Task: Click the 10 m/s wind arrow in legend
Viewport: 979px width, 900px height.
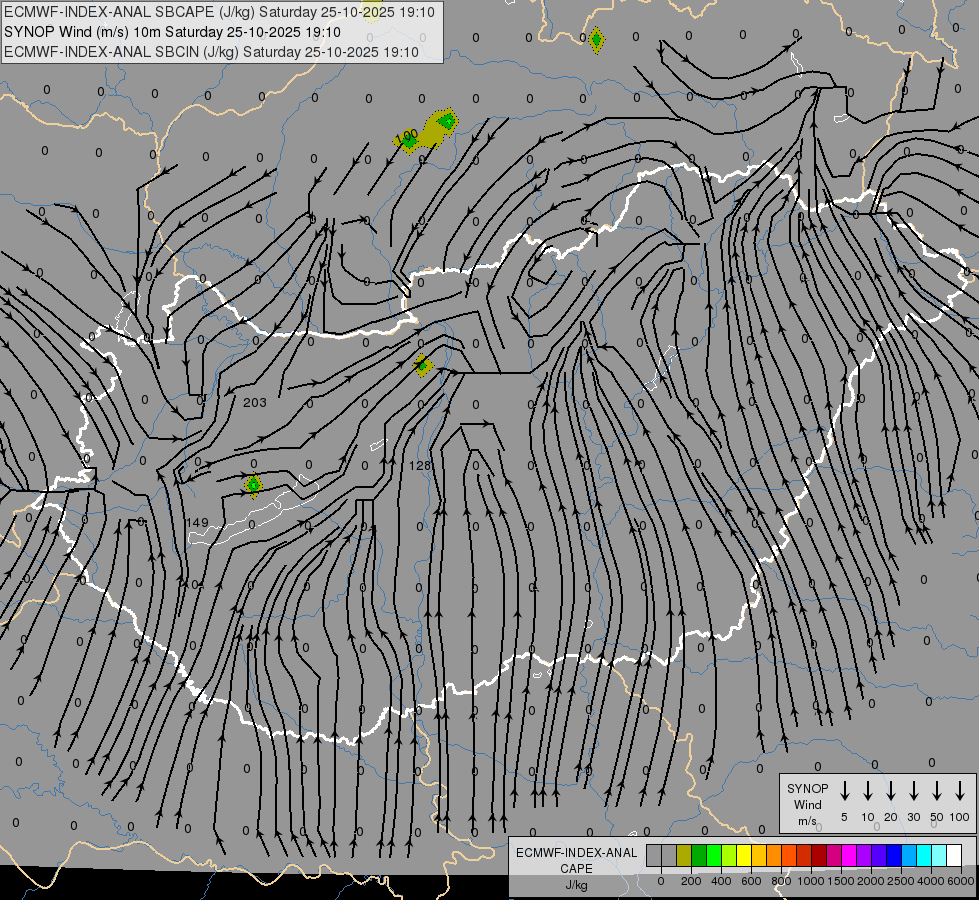Action: click(x=867, y=791)
